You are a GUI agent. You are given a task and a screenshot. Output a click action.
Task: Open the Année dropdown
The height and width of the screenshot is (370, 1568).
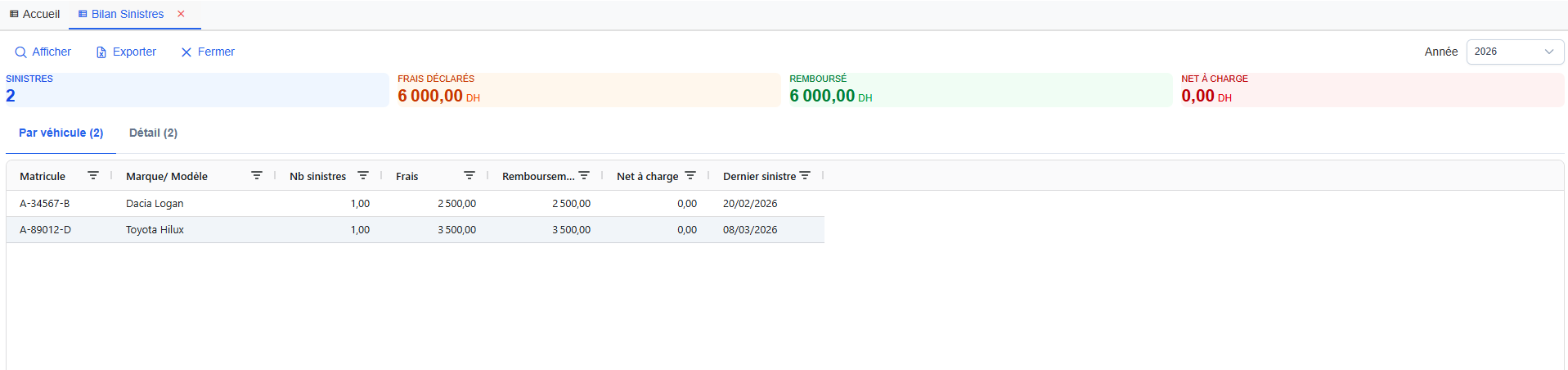(1514, 52)
